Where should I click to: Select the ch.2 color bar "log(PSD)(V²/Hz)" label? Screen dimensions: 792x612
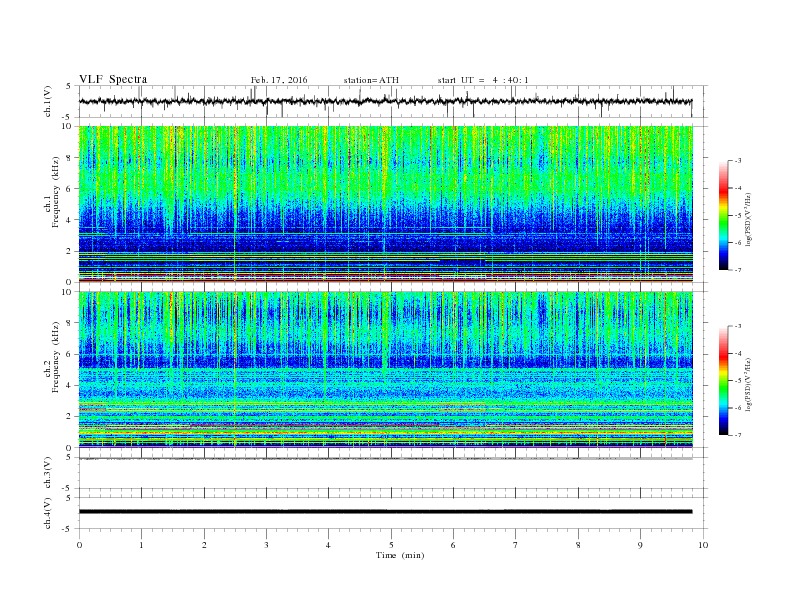[x=748, y=383]
